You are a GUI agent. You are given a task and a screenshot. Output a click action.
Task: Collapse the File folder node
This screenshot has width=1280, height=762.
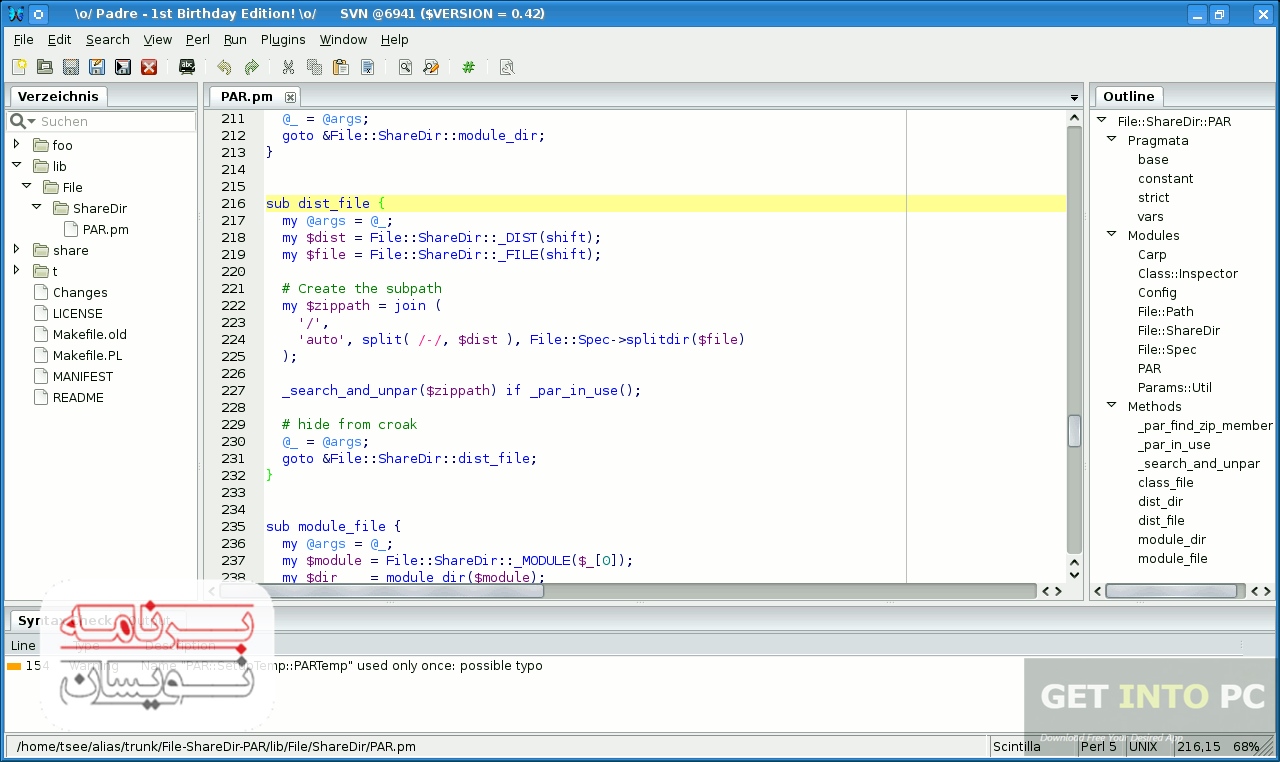pos(26,186)
